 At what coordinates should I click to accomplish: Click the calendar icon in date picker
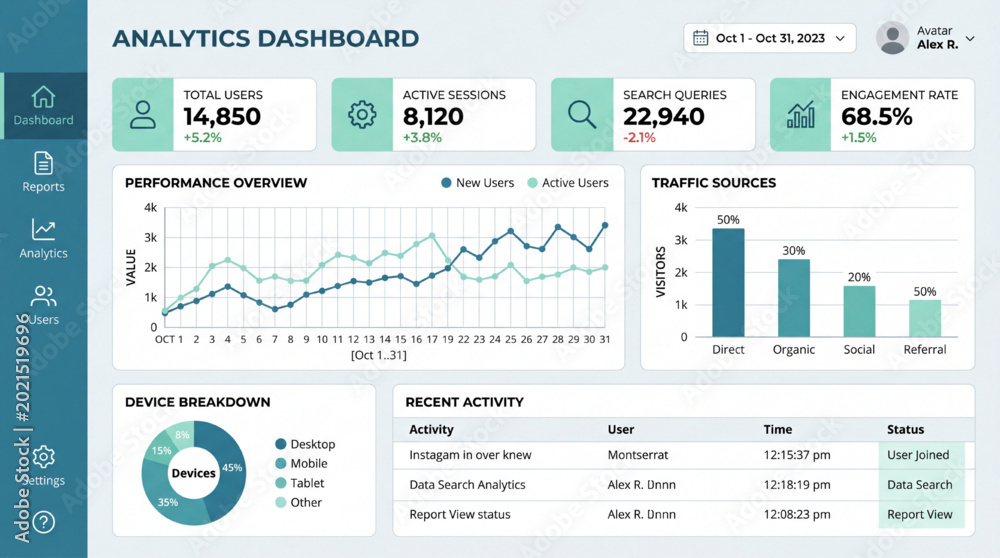click(700, 38)
